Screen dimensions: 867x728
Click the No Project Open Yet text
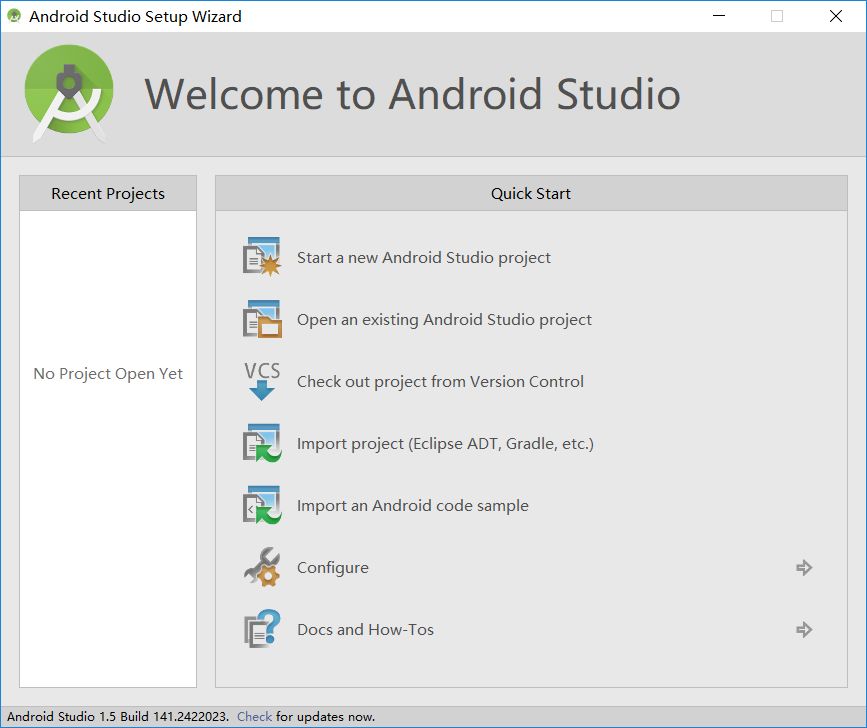coord(108,374)
